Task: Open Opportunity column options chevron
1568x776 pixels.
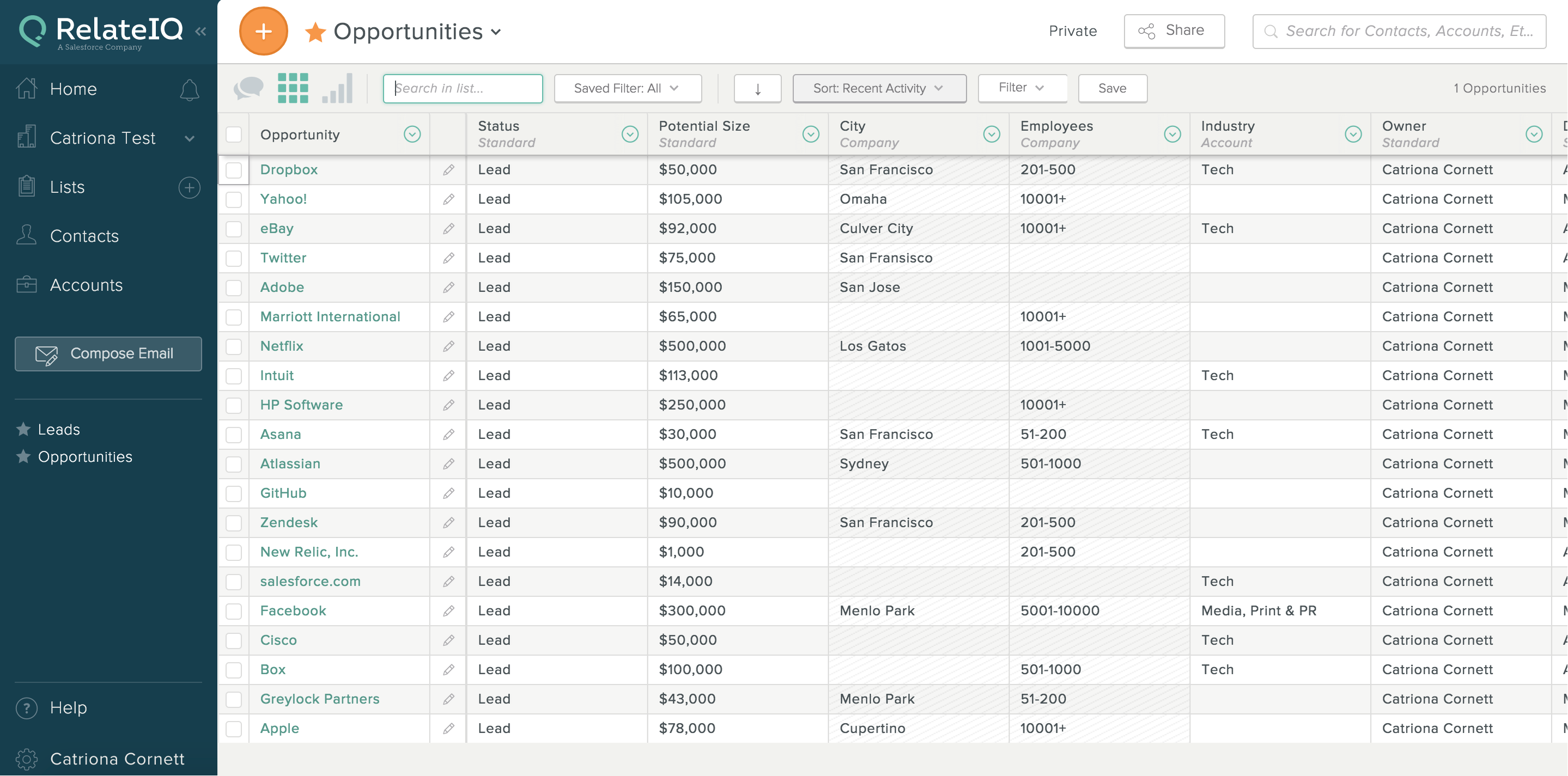Action: tap(412, 134)
